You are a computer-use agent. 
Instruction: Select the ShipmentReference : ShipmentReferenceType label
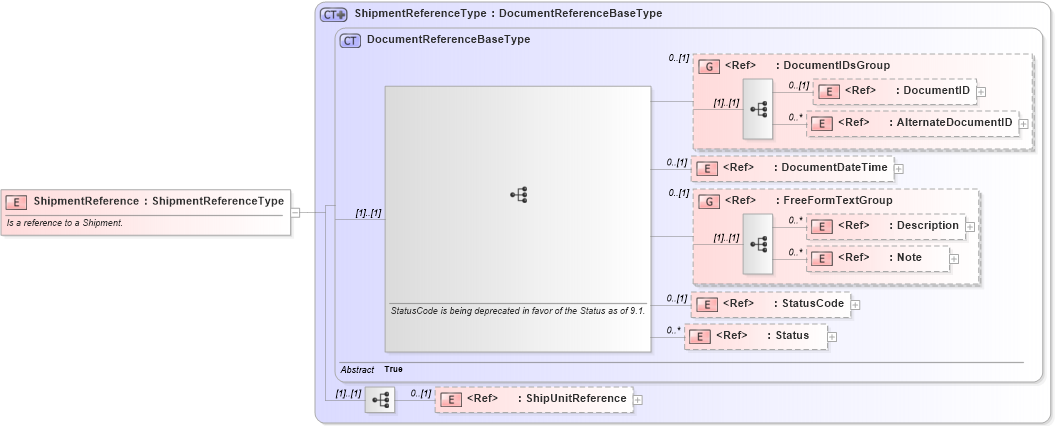(x=159, y=201)
